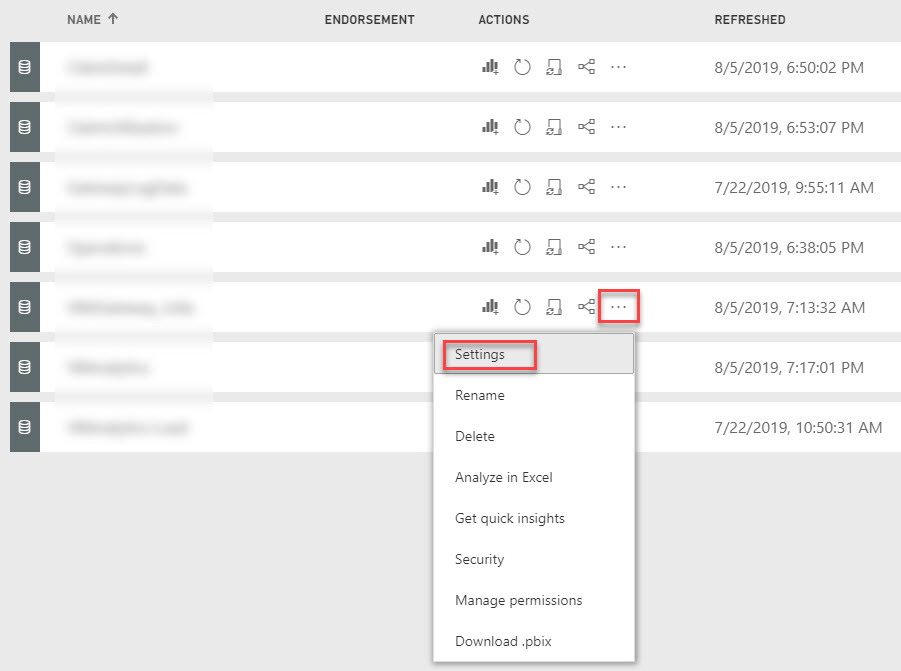The image size is (901, 671).
Task: View related items for dataset refreshed 7:13:32 AM
Action: point(587,307)
